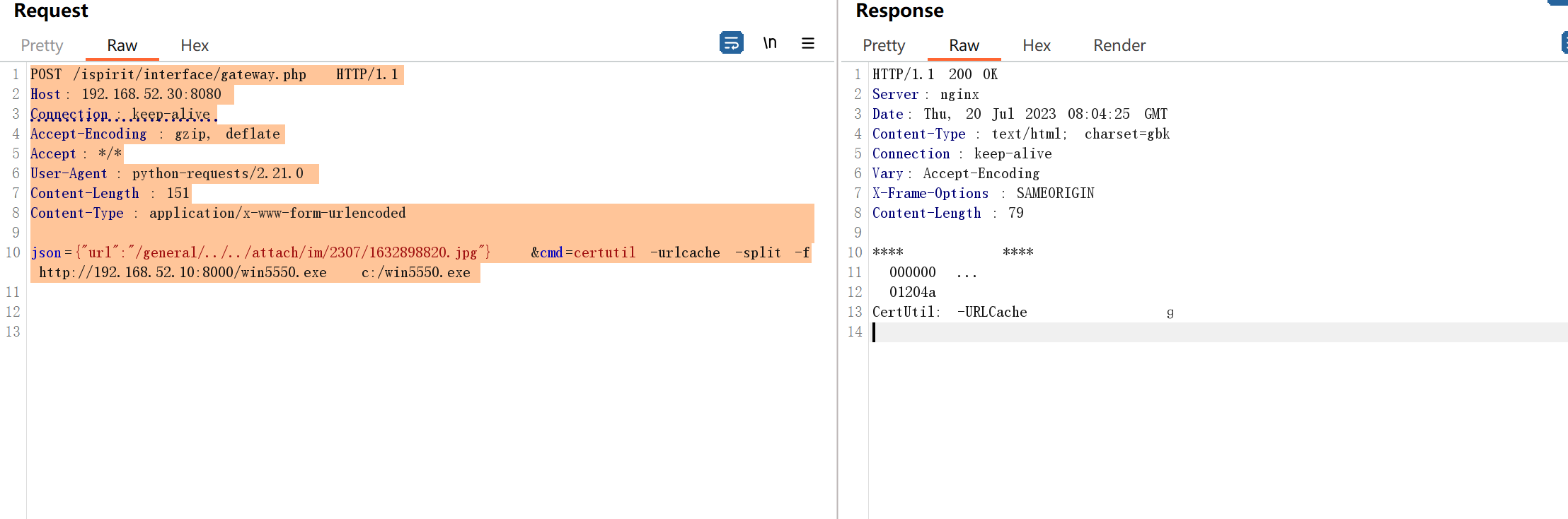
Task: Click the c:/win5550.exe path text
Action: click(416, 272)
